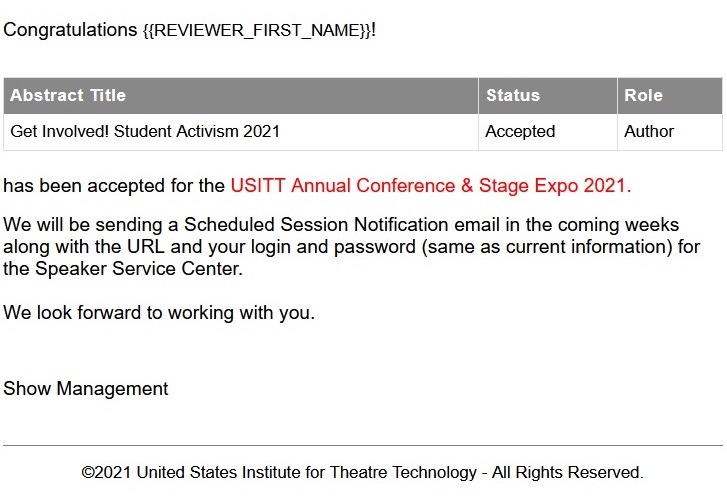
Task: Select the Get Involved! Student Activism 2021 cell
Action: pyautogui.click(x=241, y=132)
